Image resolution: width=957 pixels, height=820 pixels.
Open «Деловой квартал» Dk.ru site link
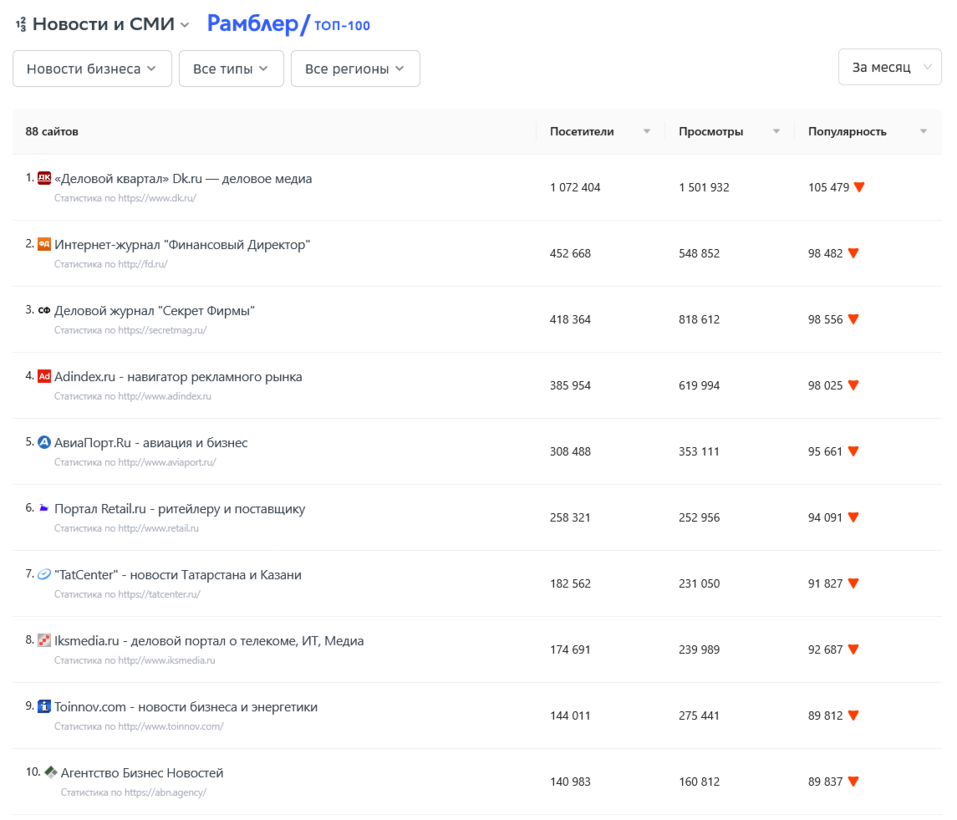183,179
